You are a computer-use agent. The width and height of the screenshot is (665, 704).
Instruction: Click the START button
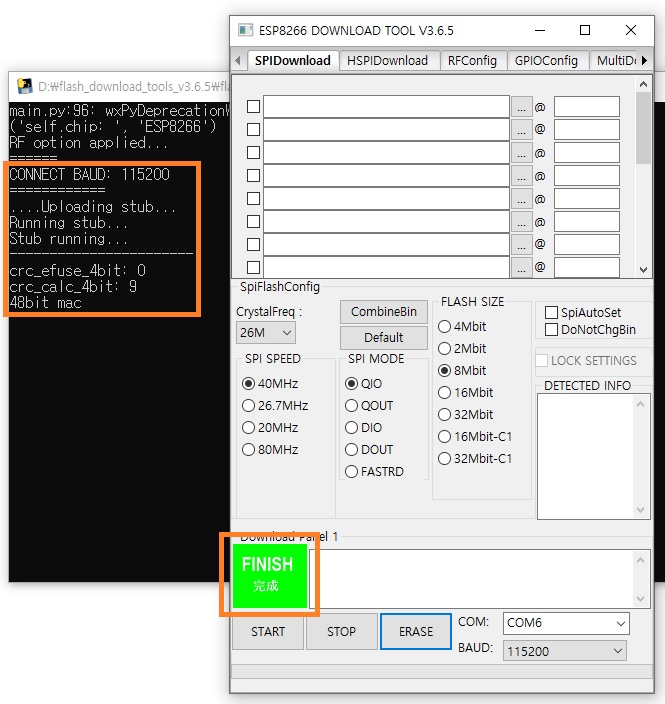tap(268, 632)
